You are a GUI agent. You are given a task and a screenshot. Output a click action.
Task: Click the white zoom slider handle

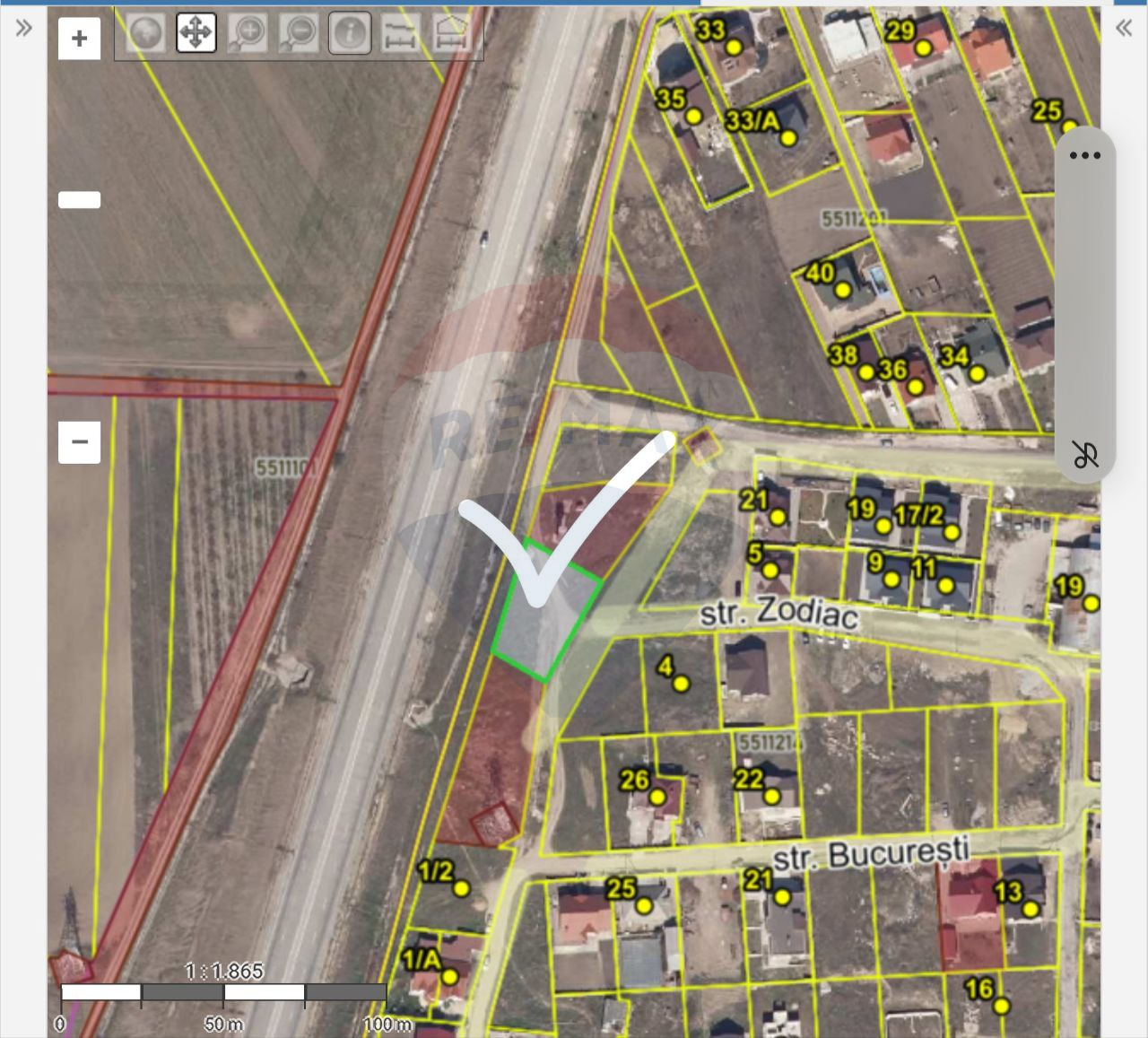click(79, 200)
